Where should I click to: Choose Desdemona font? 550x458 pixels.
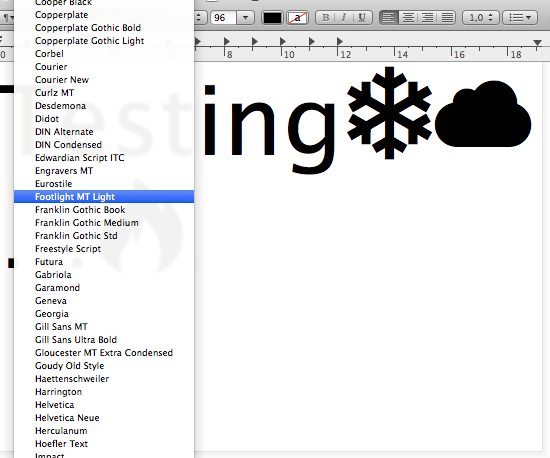point(104,106)
